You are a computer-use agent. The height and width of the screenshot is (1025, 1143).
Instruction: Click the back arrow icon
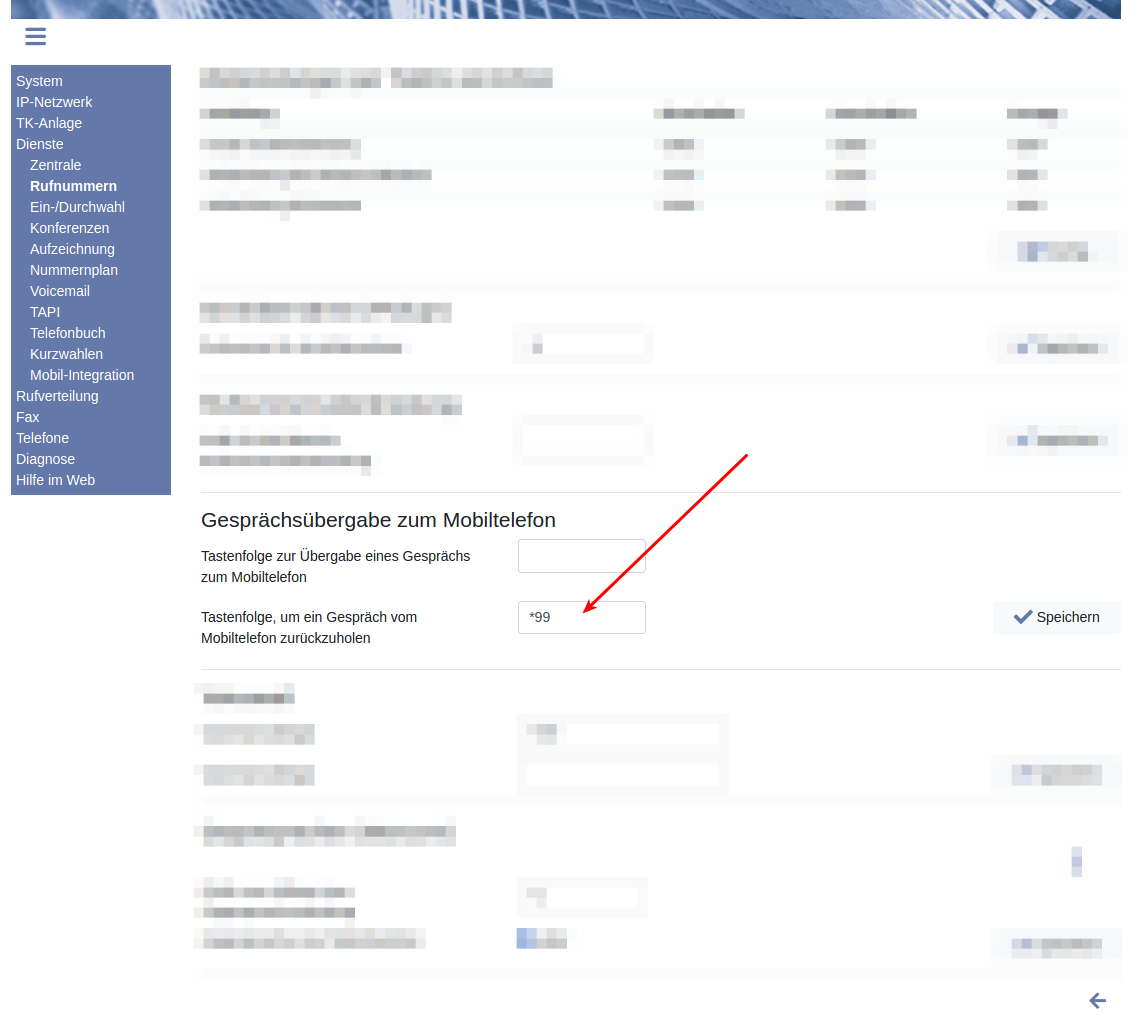(x=1098, y=1000)
